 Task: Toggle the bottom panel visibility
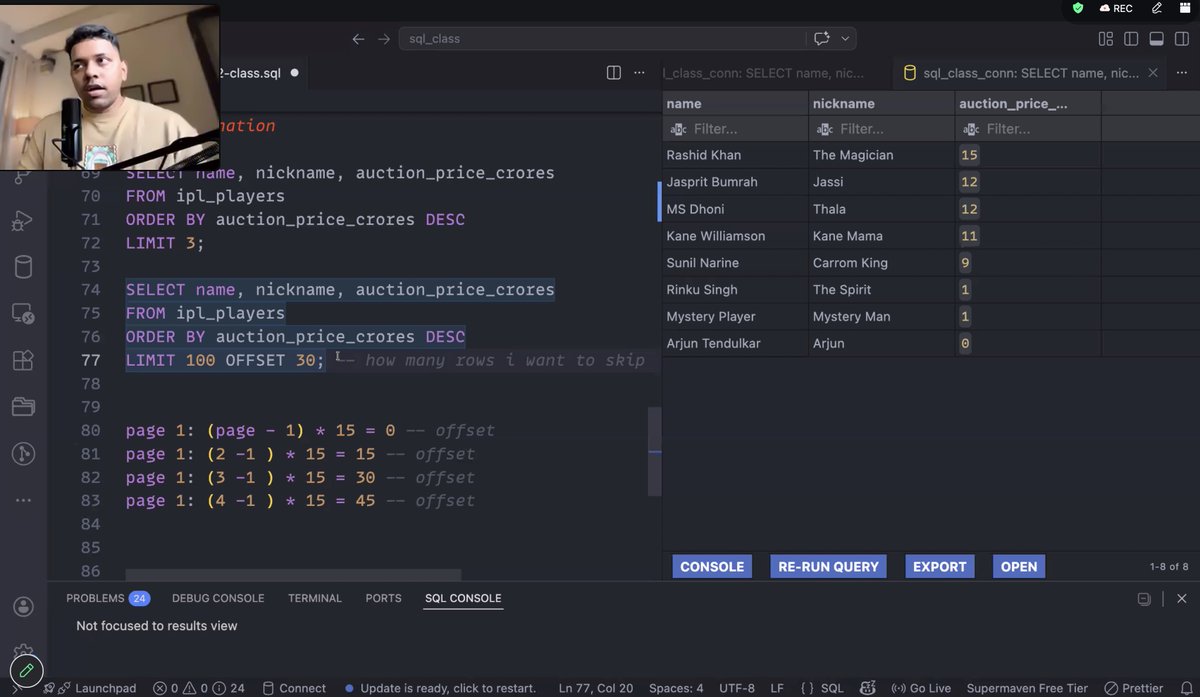(x=1156, y=39)
